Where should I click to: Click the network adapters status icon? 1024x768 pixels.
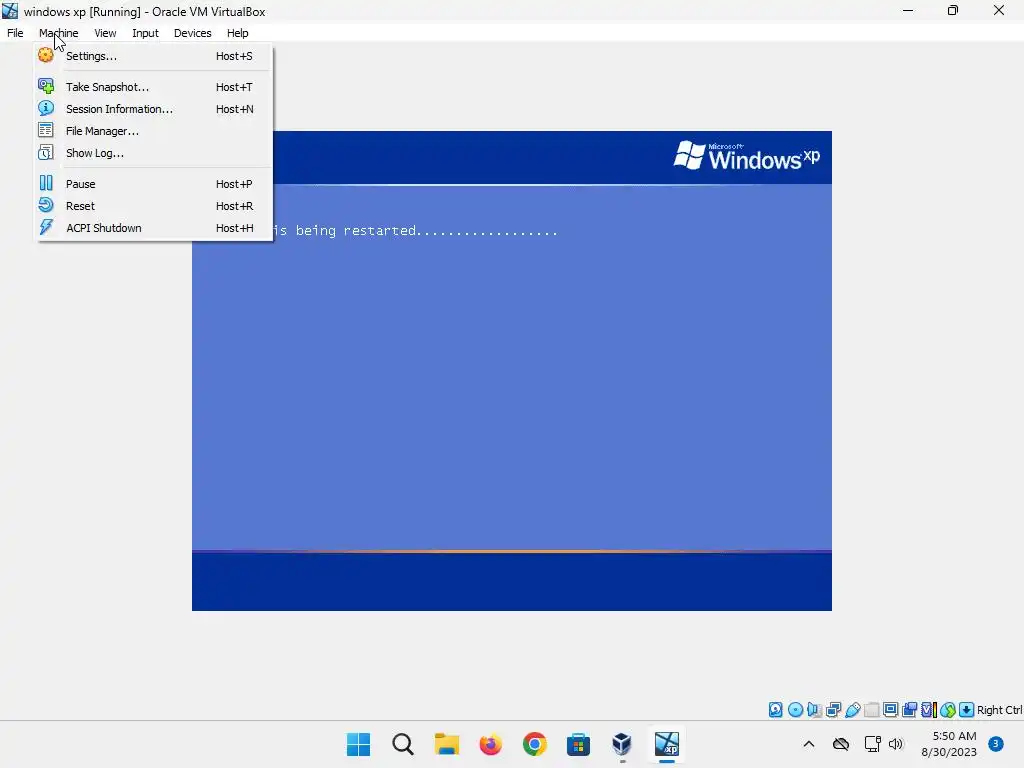click(833, 710)
